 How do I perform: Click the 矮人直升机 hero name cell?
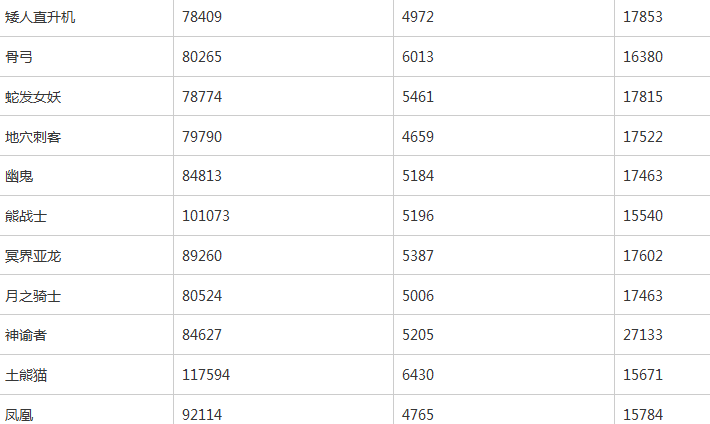click(40, 17)
